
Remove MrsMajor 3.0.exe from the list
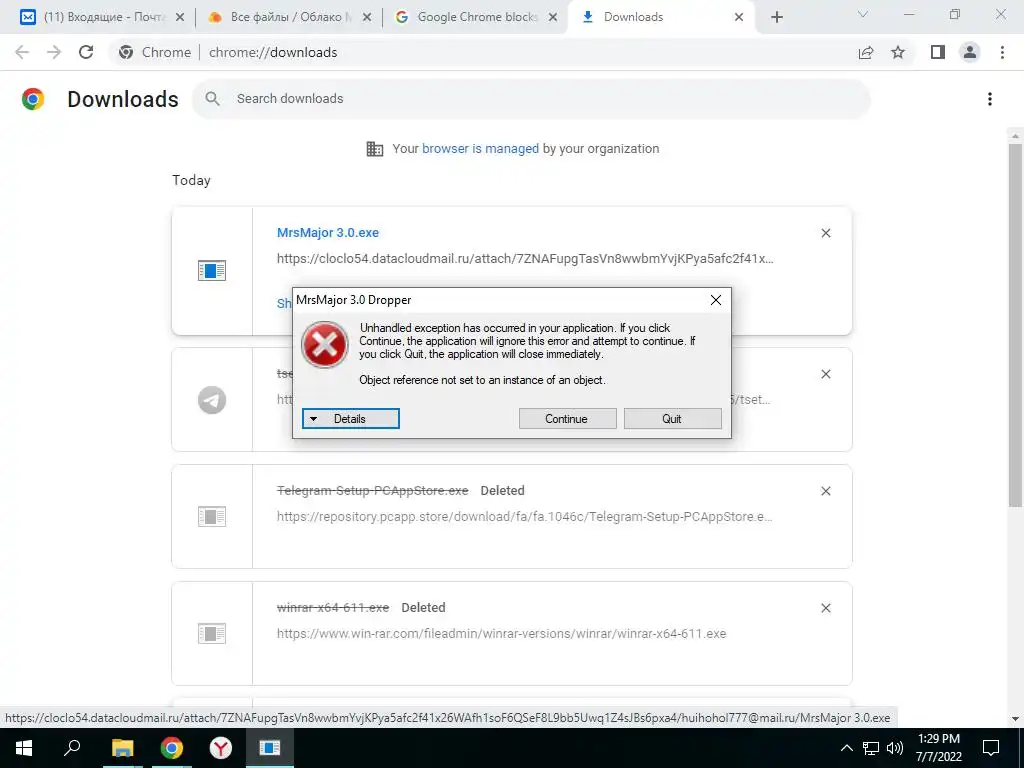coord(826,233)
